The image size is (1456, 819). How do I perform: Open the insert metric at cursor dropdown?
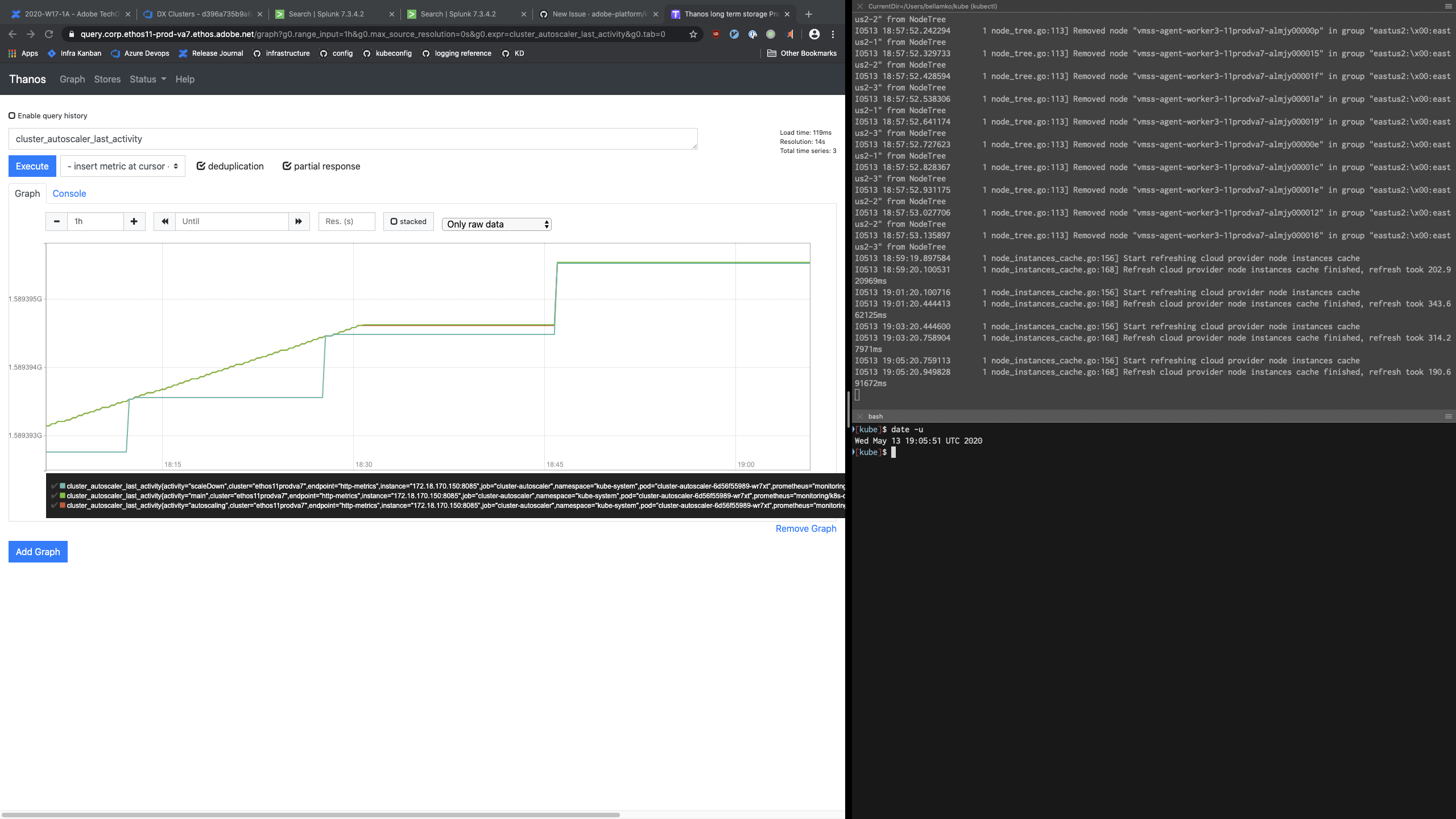click(122, 166)
